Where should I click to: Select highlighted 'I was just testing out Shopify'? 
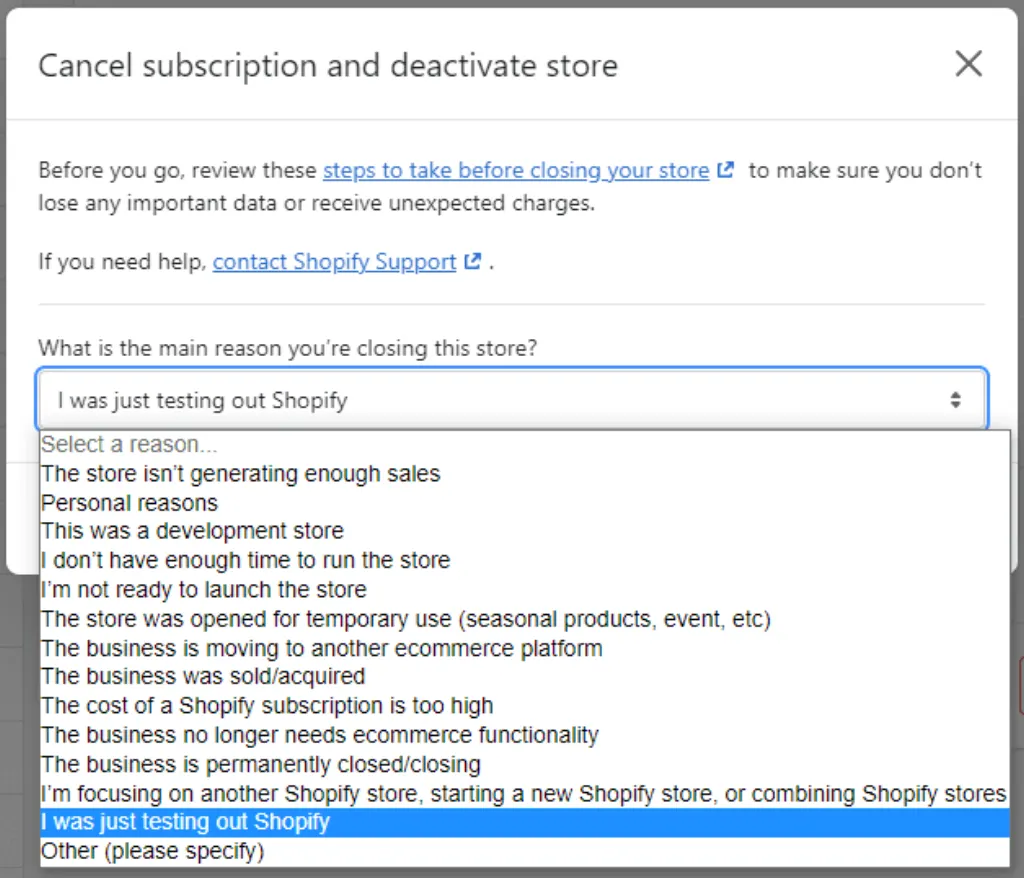(x=524, y=822)
